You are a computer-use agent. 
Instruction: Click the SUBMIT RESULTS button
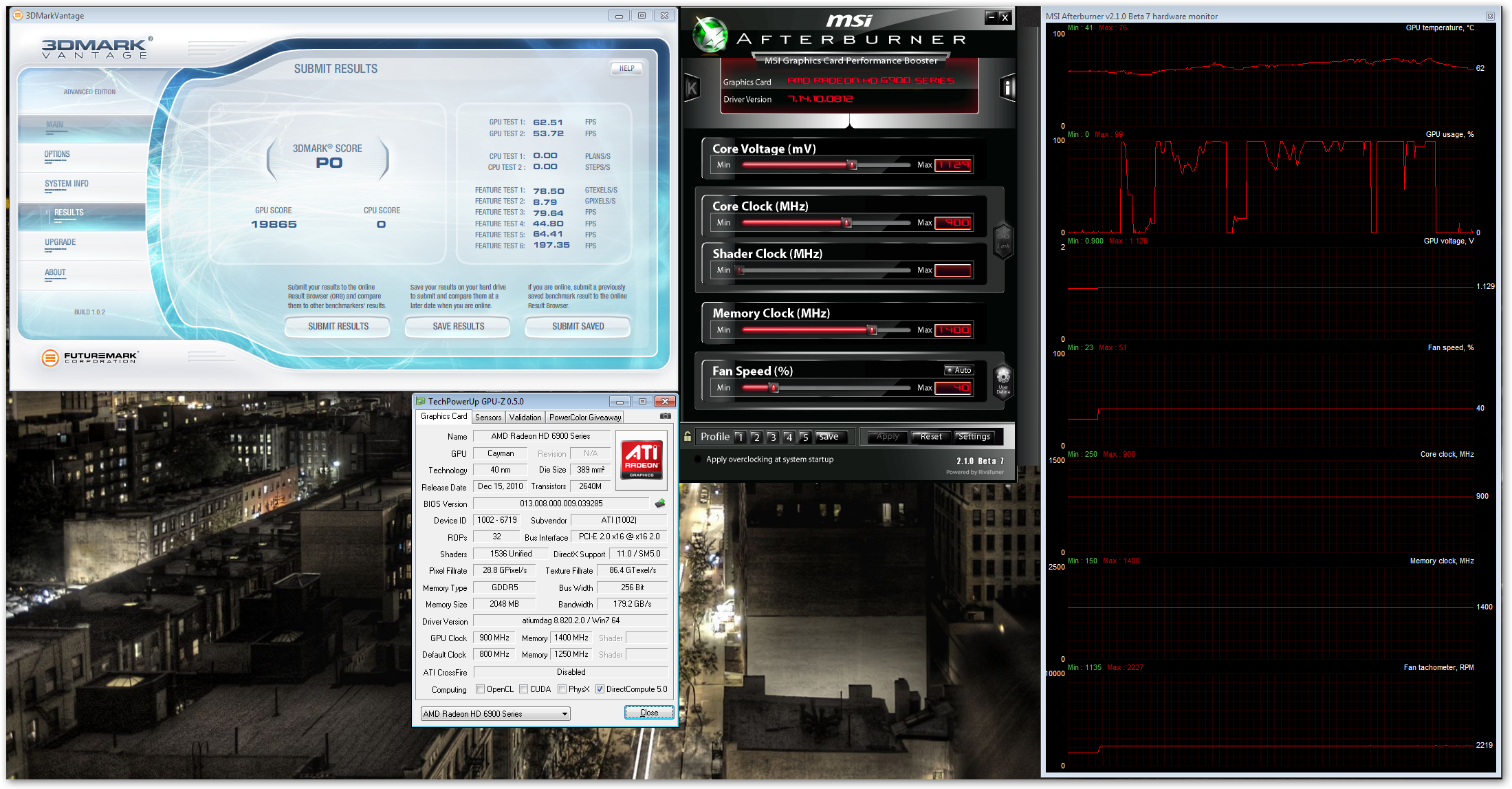(x=338, y=327)
